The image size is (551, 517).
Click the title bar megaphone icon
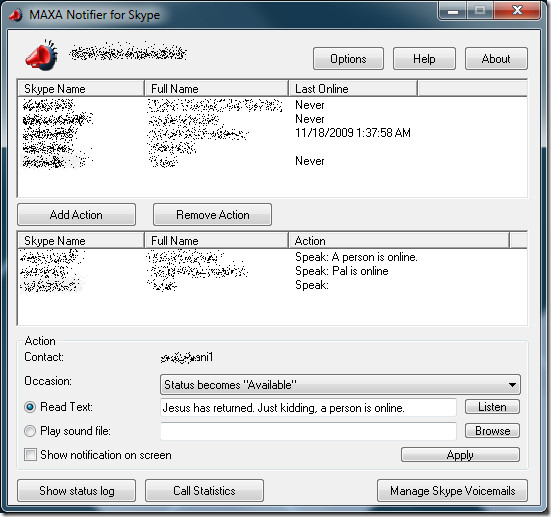pyautogui.click(x=16, y=15)
